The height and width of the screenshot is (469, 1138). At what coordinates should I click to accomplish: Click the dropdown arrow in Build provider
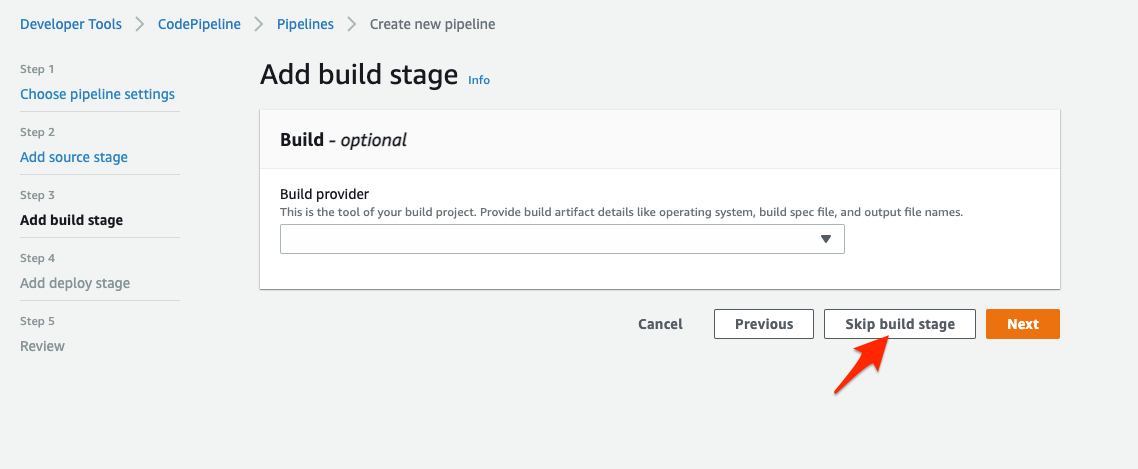pos(826,239)
